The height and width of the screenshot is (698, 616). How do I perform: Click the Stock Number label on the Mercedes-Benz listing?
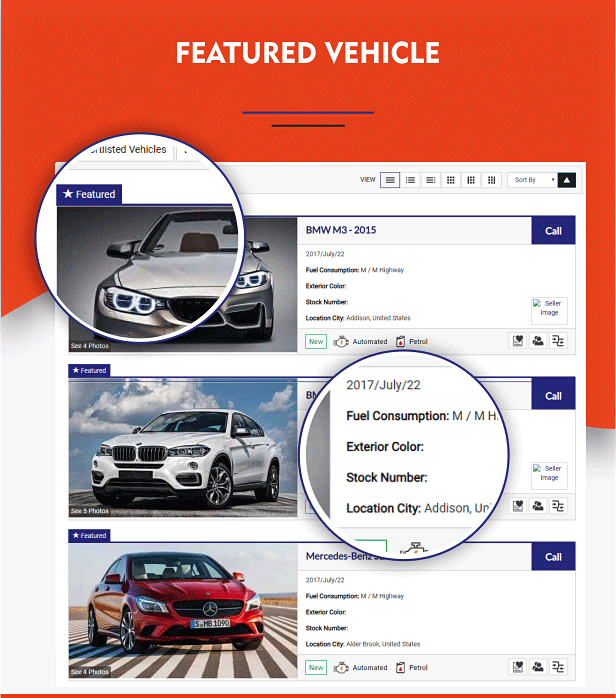(327, 628)
